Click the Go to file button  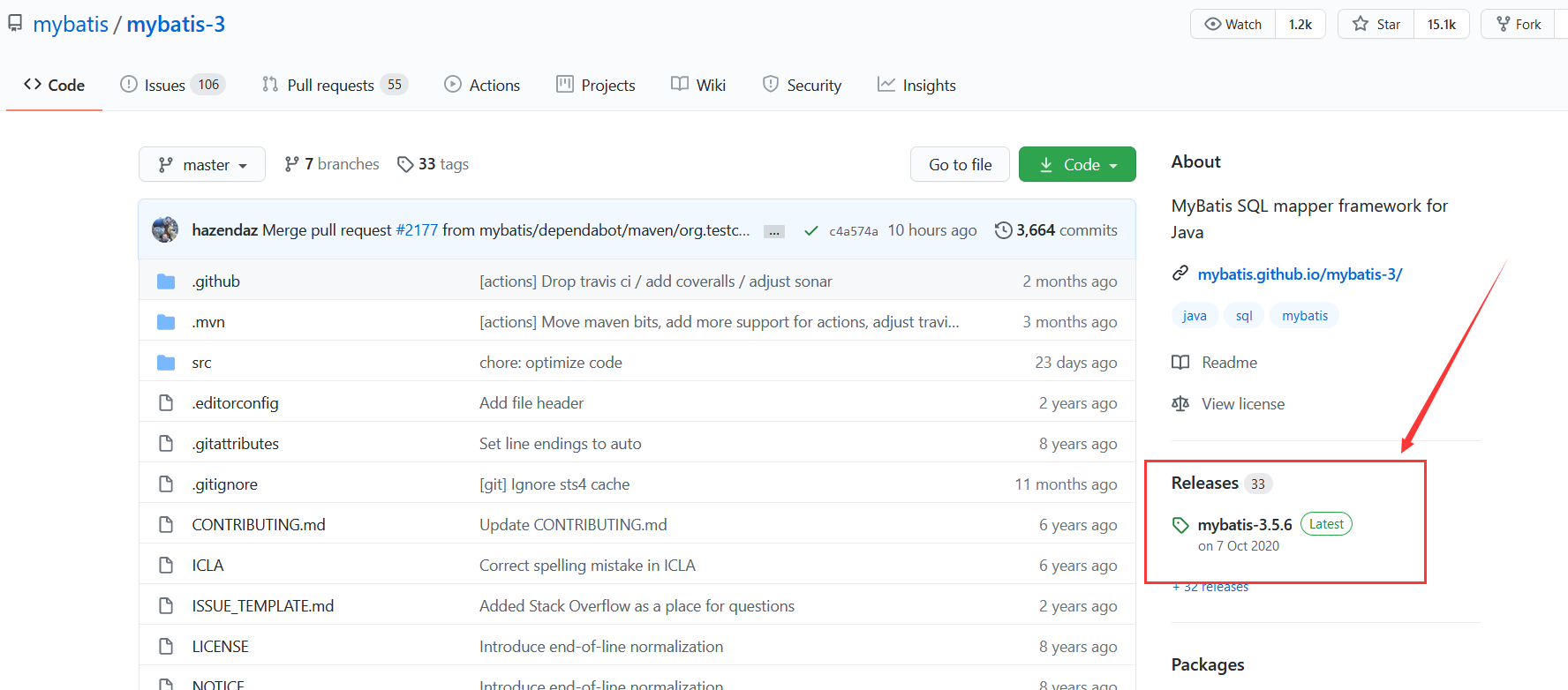click(x=960, y=164)
